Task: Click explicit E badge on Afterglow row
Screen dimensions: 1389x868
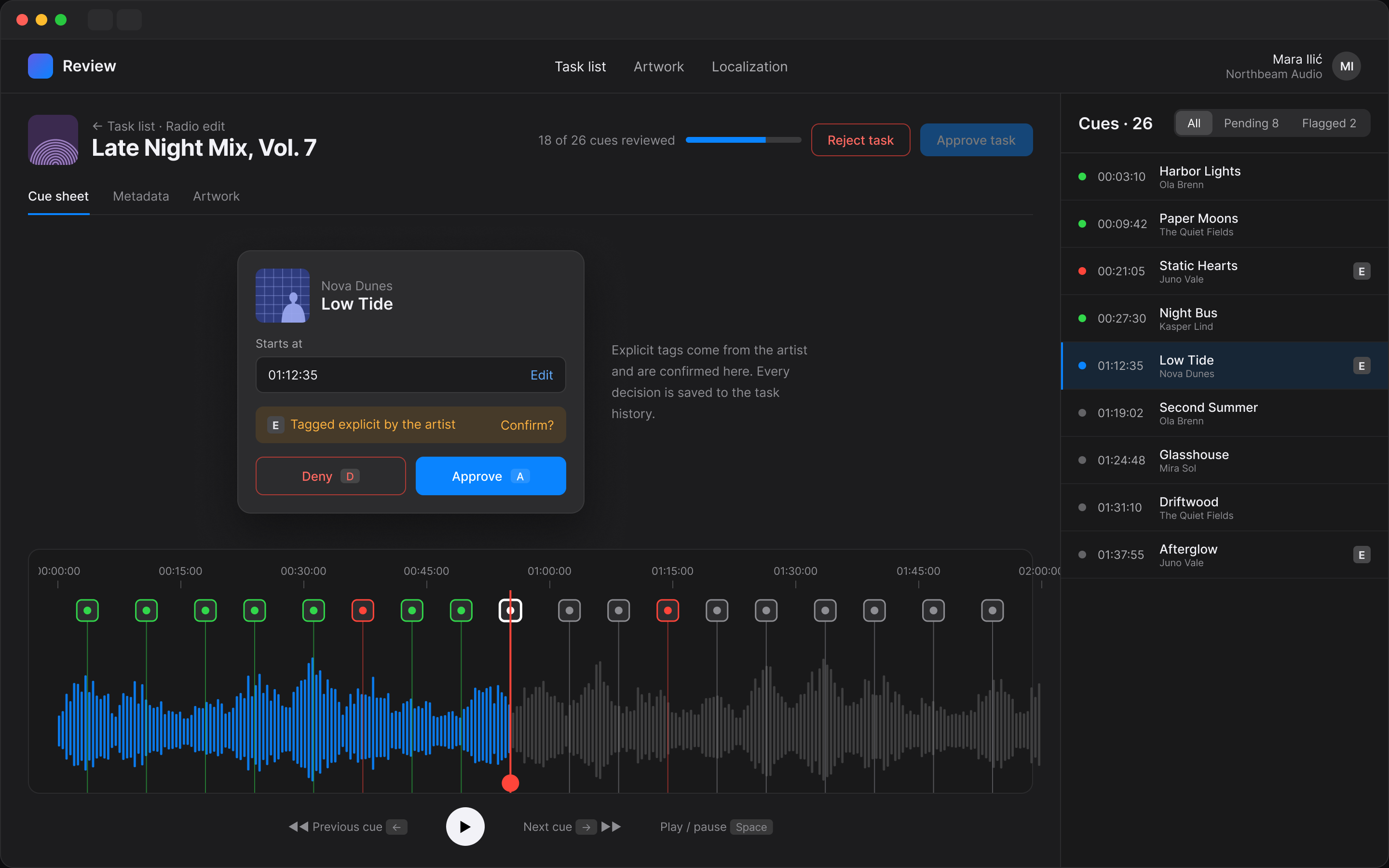Action: click(x=1362, y=555)
